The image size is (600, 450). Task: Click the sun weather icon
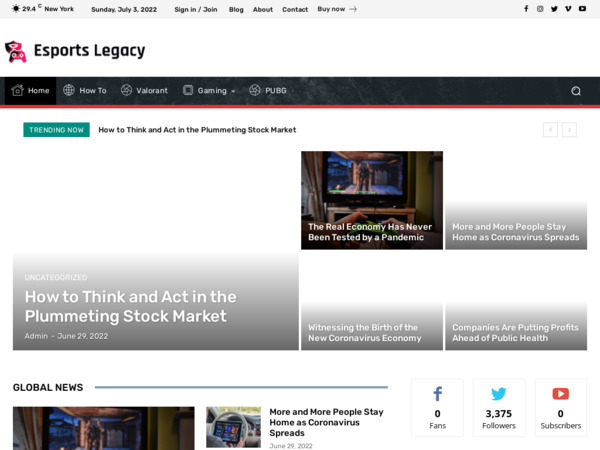point(16,8)
